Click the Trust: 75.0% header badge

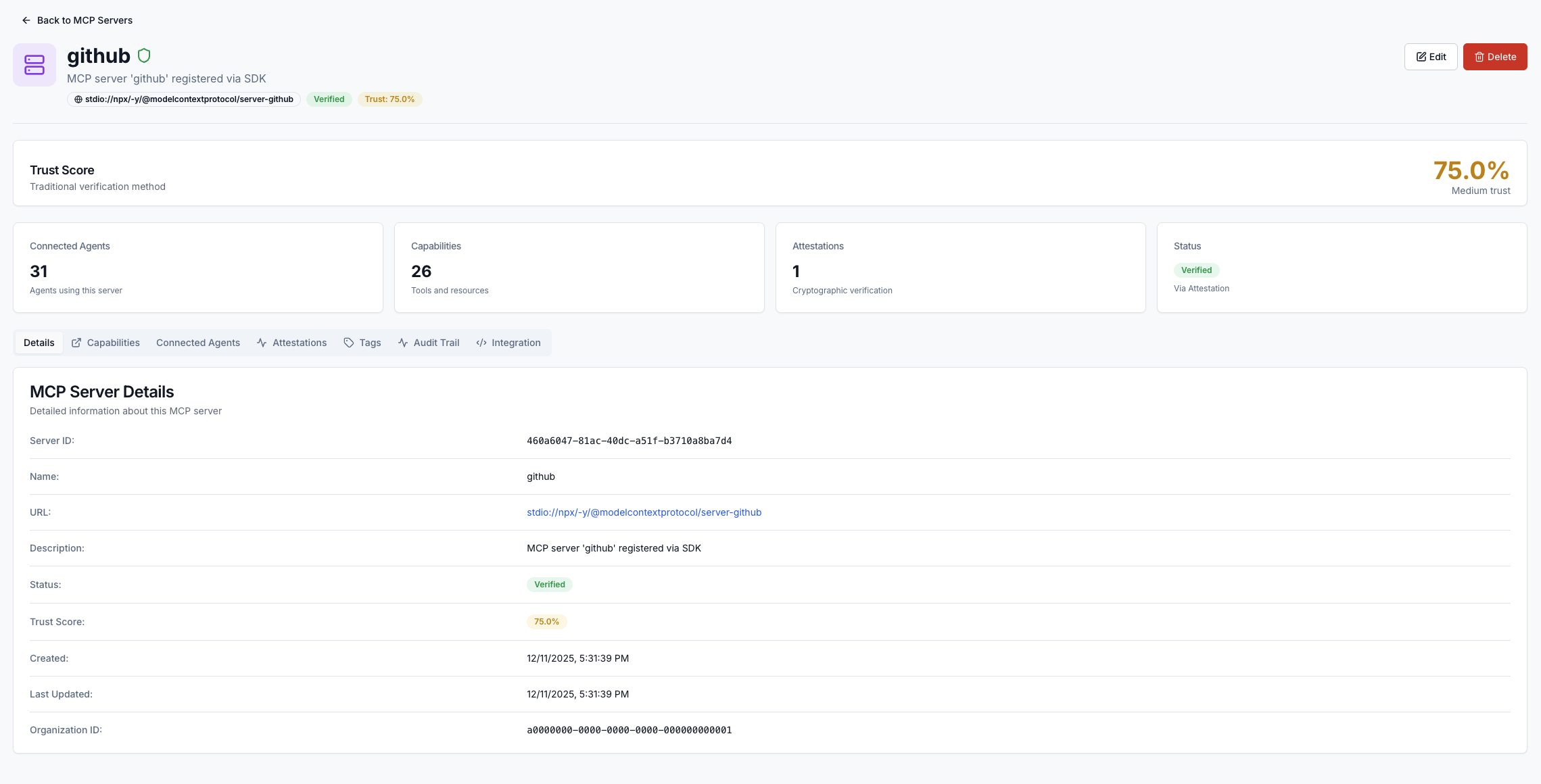389,99
